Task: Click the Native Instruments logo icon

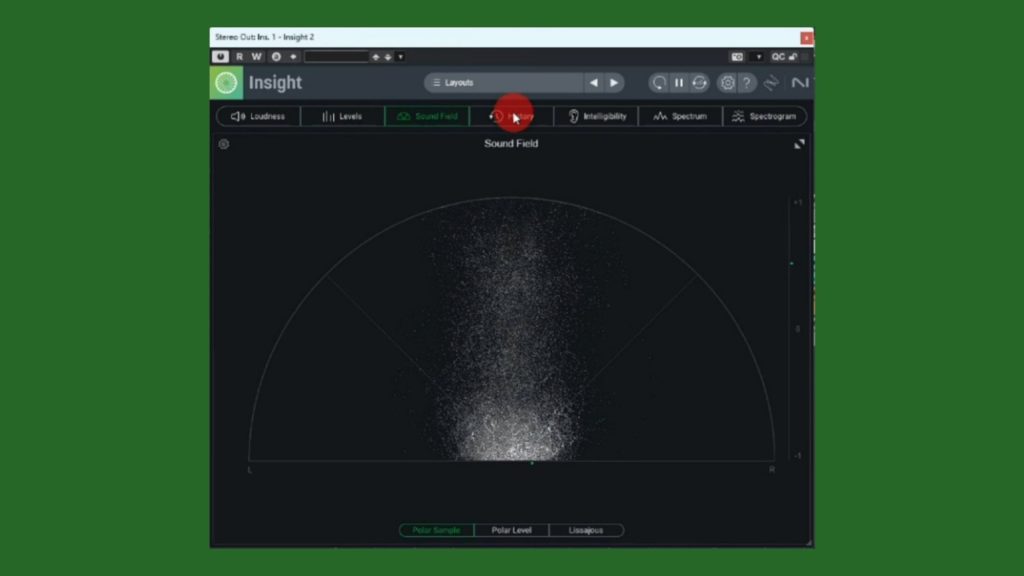Action: 800,83
